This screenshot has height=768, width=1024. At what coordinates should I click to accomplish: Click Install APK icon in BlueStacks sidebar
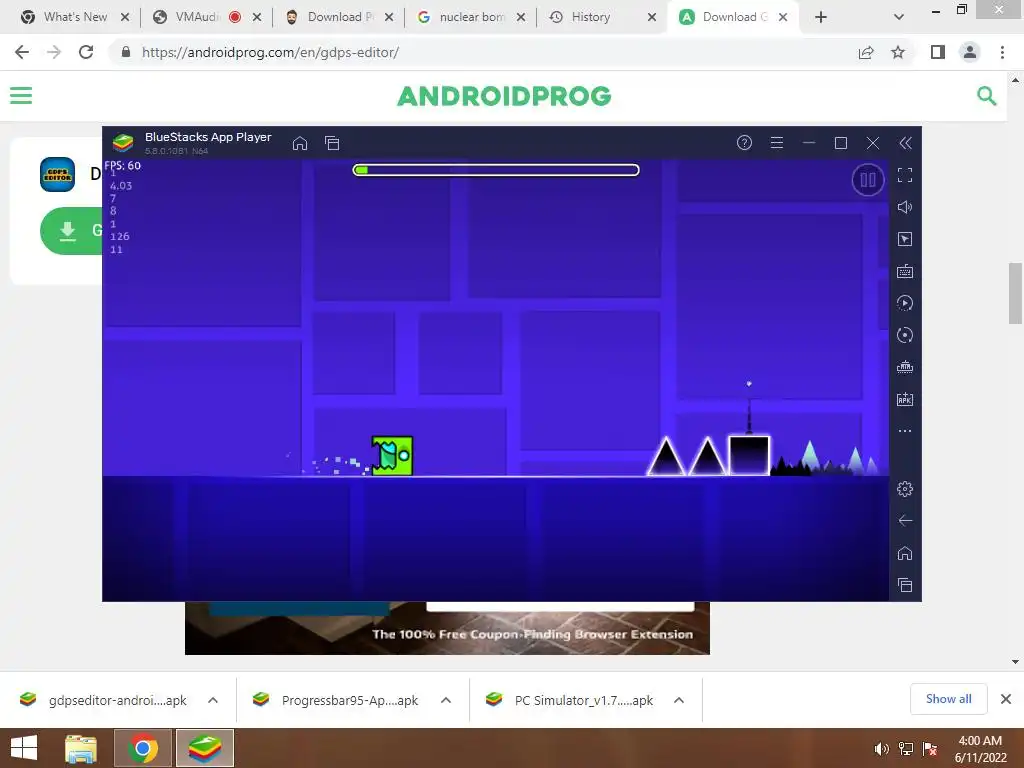click(x=905, y=399)
